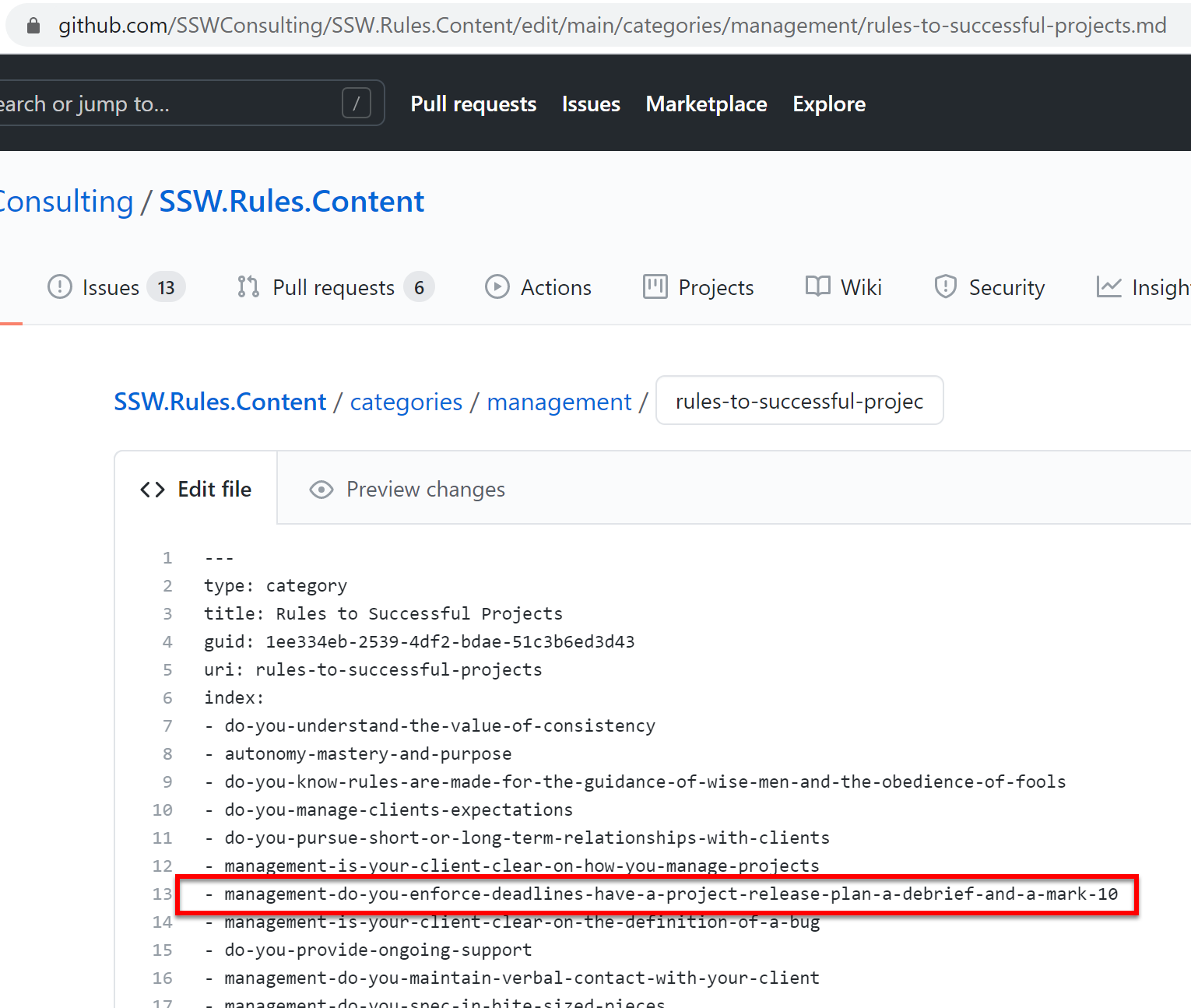Click the browser address bar URL
This screenshot has width=1191, height=1008.
612,26
